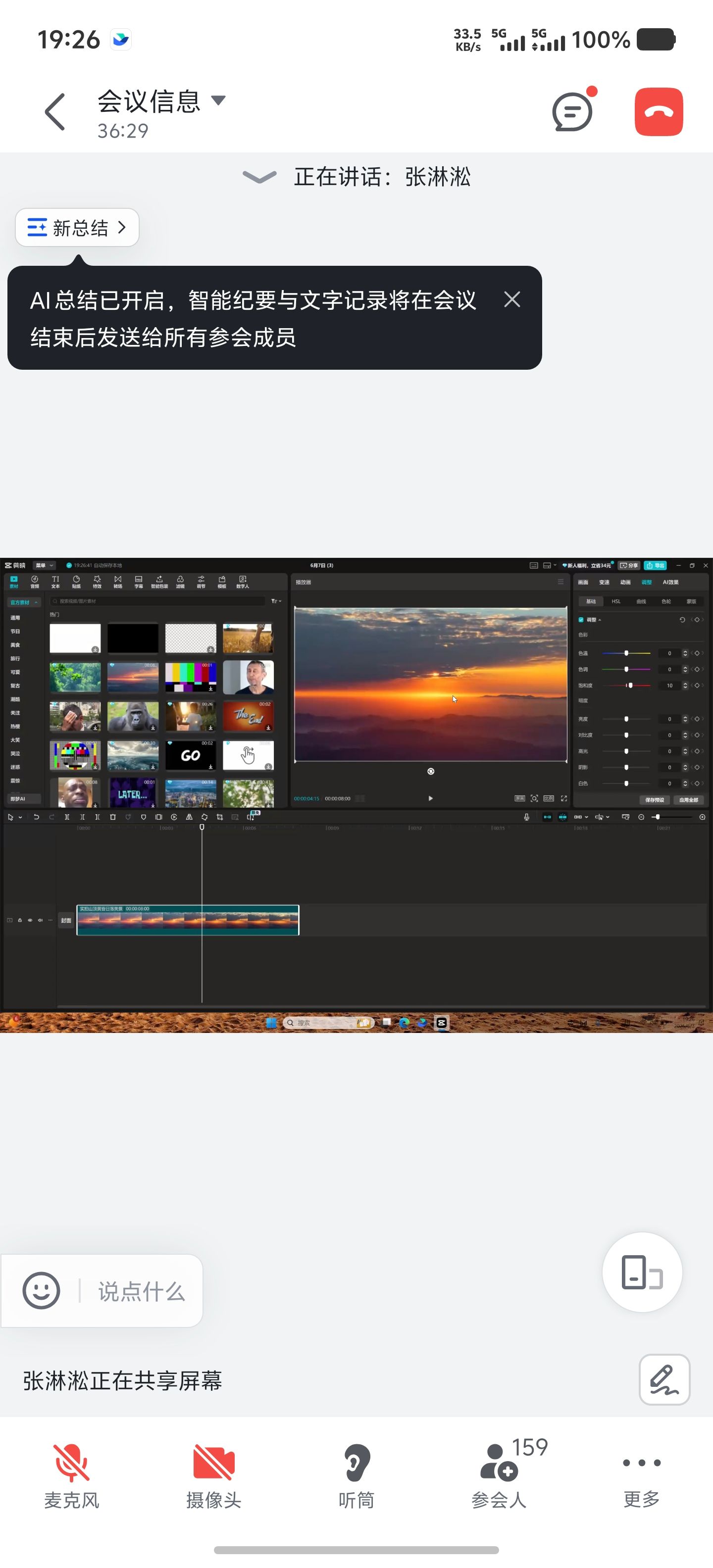Screen dimensions: 713x1568
Task: Open the emoji reaction smiley
Action: click(x=42, y=1290)
